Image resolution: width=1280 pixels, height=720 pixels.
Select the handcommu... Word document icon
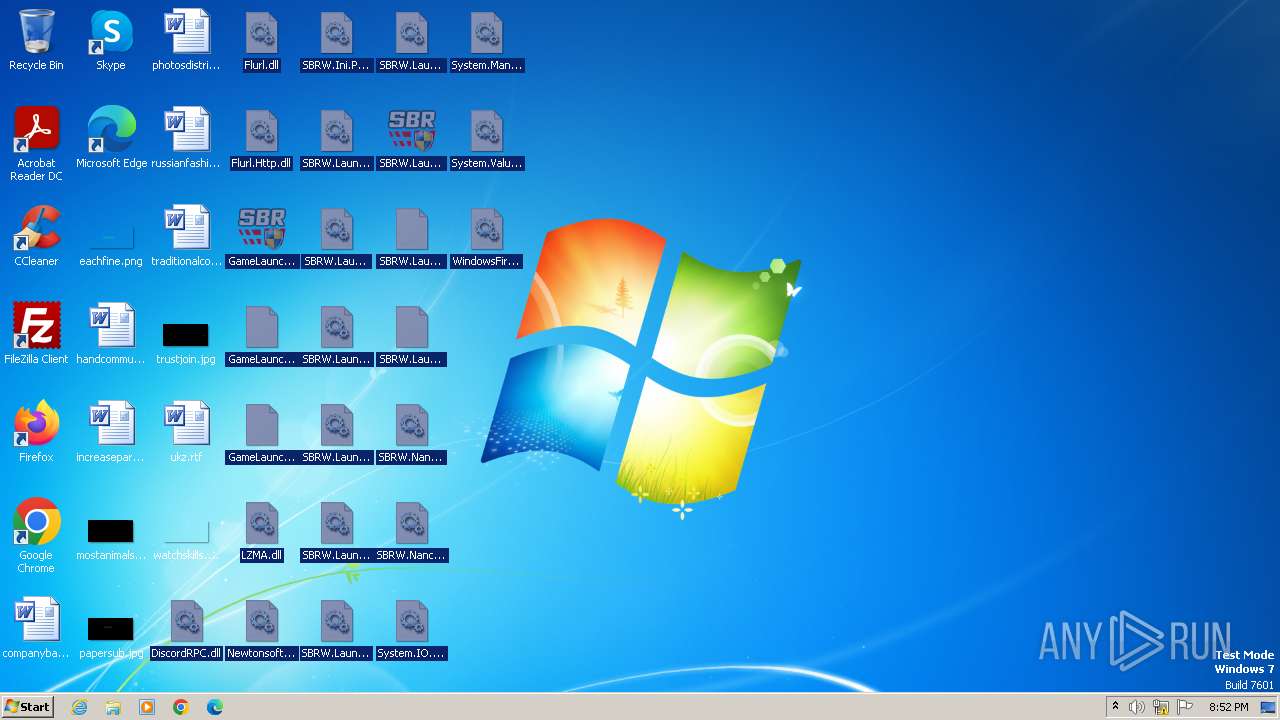click(111, 335)
